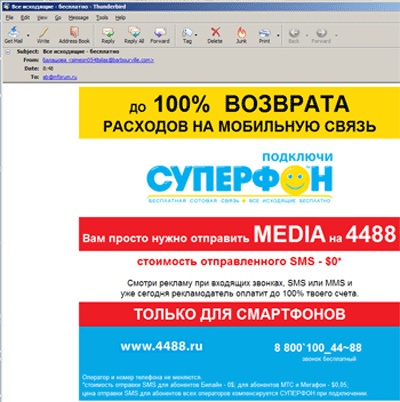400x402 pixels.
Task: Collapse the message header toggle
Action: click(x=8, y=52)
